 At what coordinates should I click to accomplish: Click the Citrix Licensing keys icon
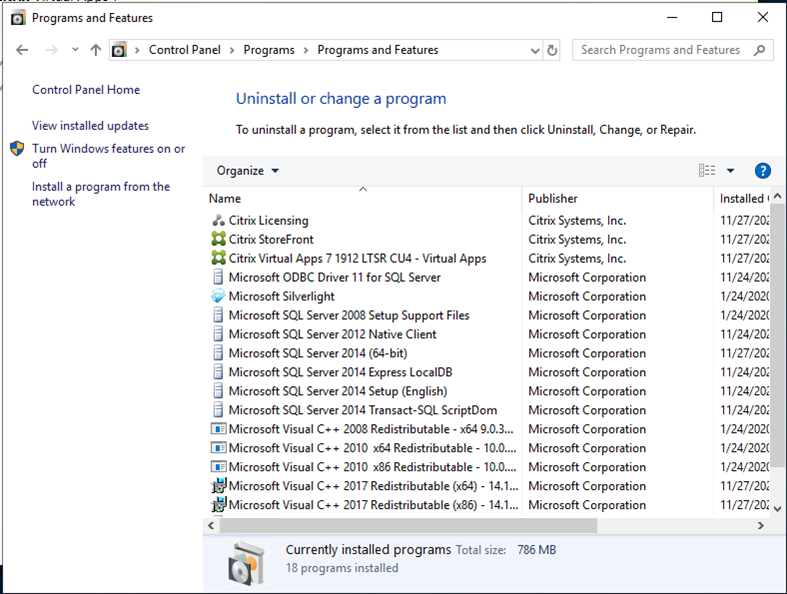[x=219, y=220]
